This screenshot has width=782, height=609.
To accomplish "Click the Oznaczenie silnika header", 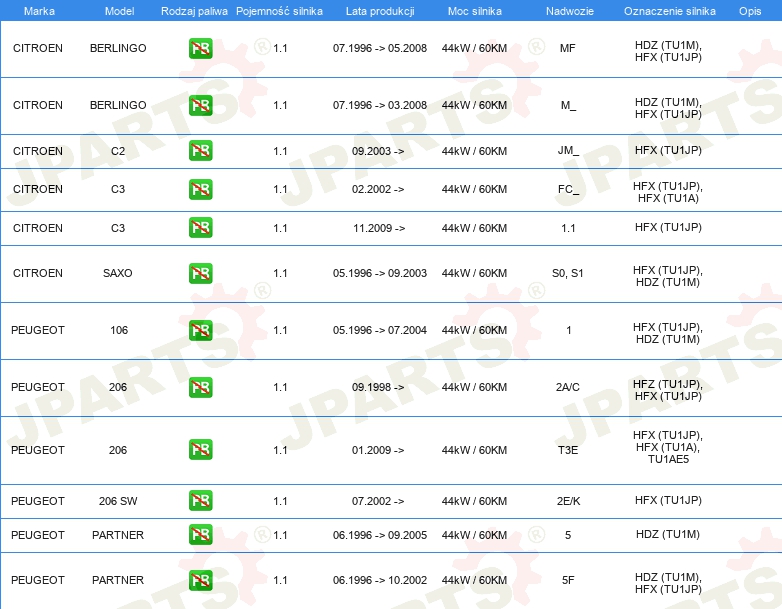I will tap(667, 10).
